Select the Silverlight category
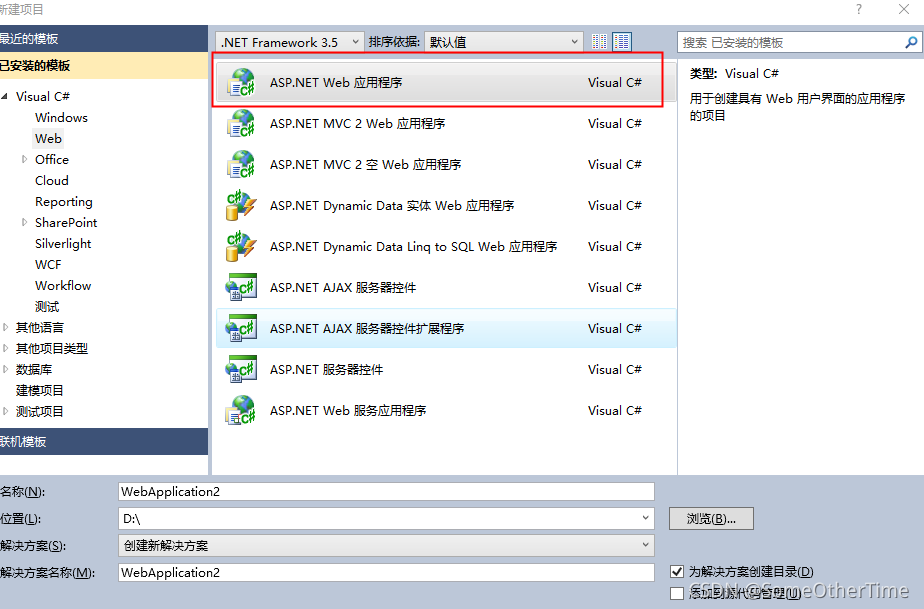The height and width of the screenshot is (609, 924). (x=63, y=243)
